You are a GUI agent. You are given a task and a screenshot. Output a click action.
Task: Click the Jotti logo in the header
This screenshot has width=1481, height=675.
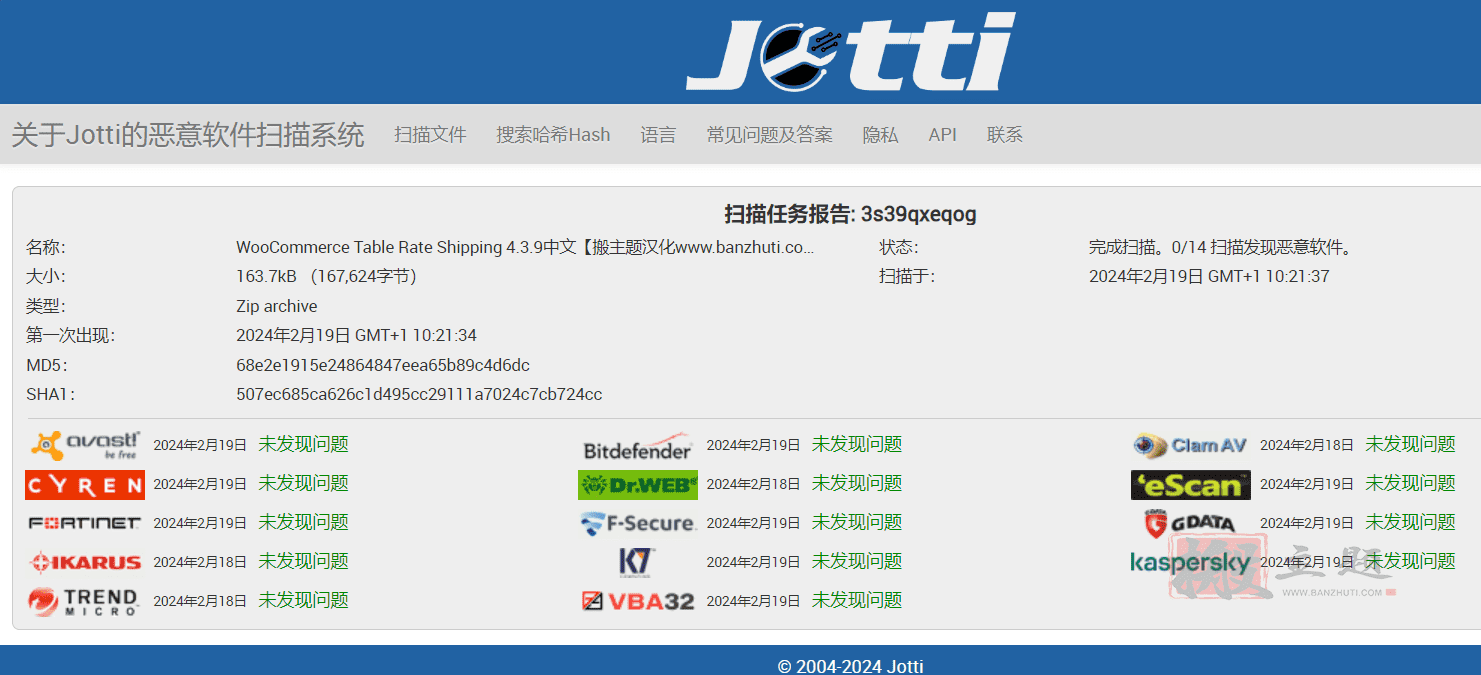pos(851,51)
